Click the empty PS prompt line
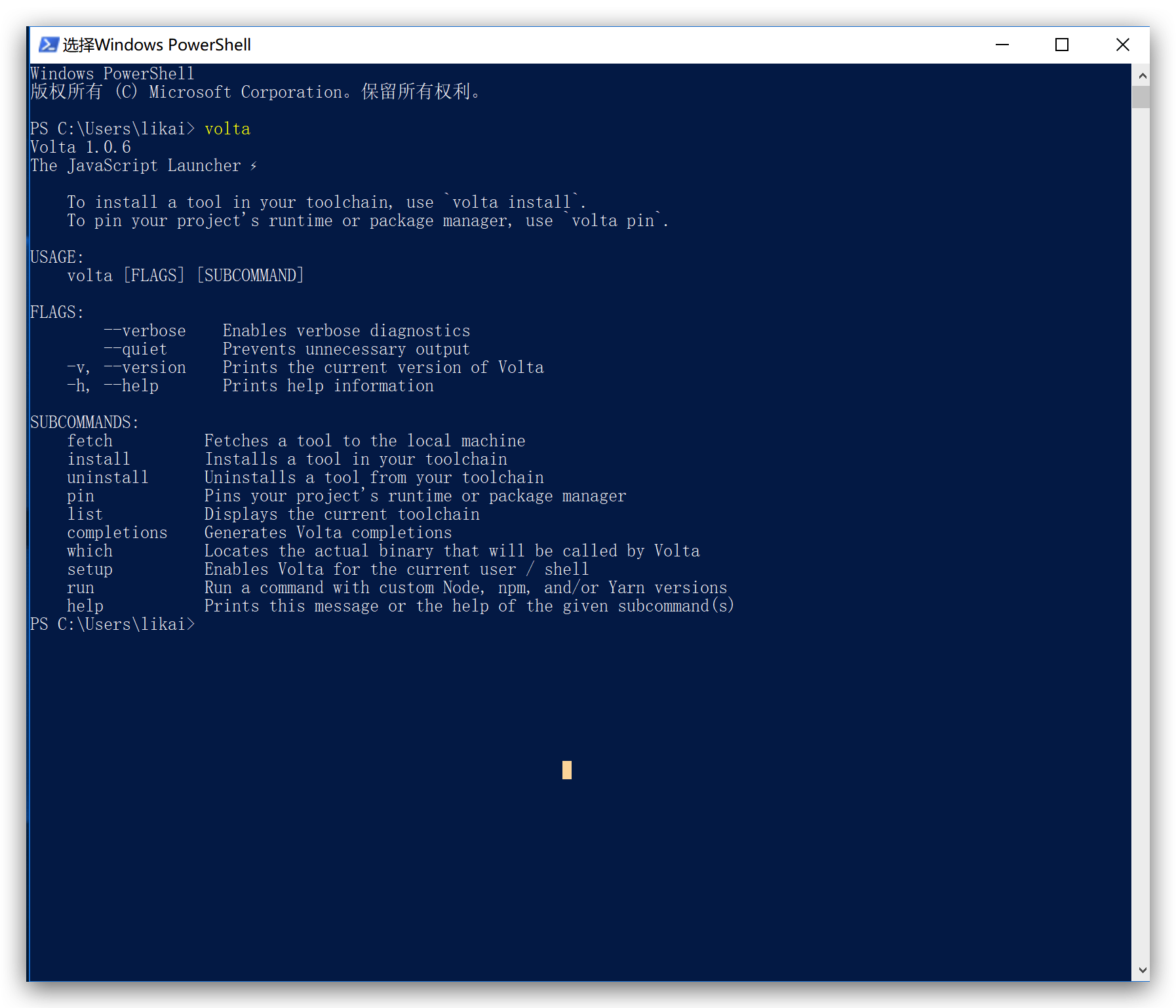The image size is (1176, 1008). [x=112, y=624]
